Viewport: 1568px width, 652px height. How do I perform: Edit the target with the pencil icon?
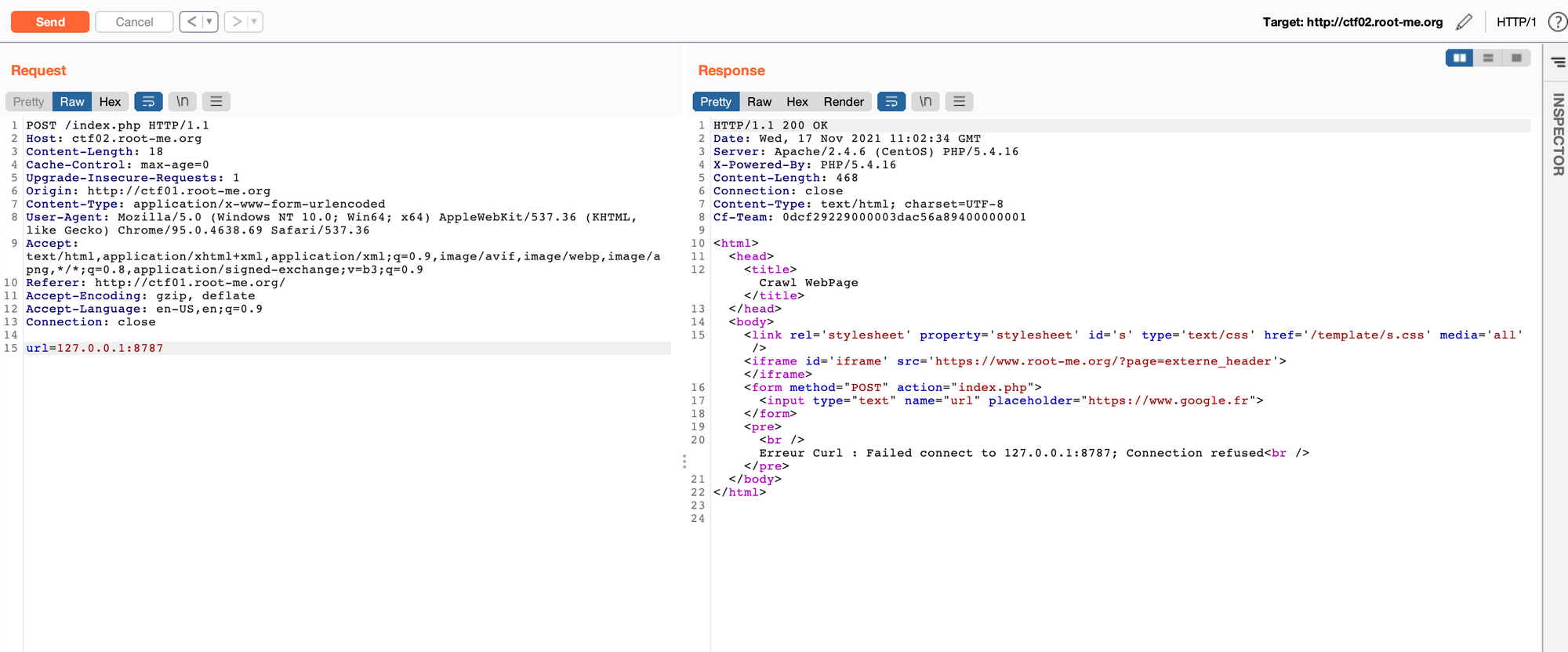point(1464,22)
